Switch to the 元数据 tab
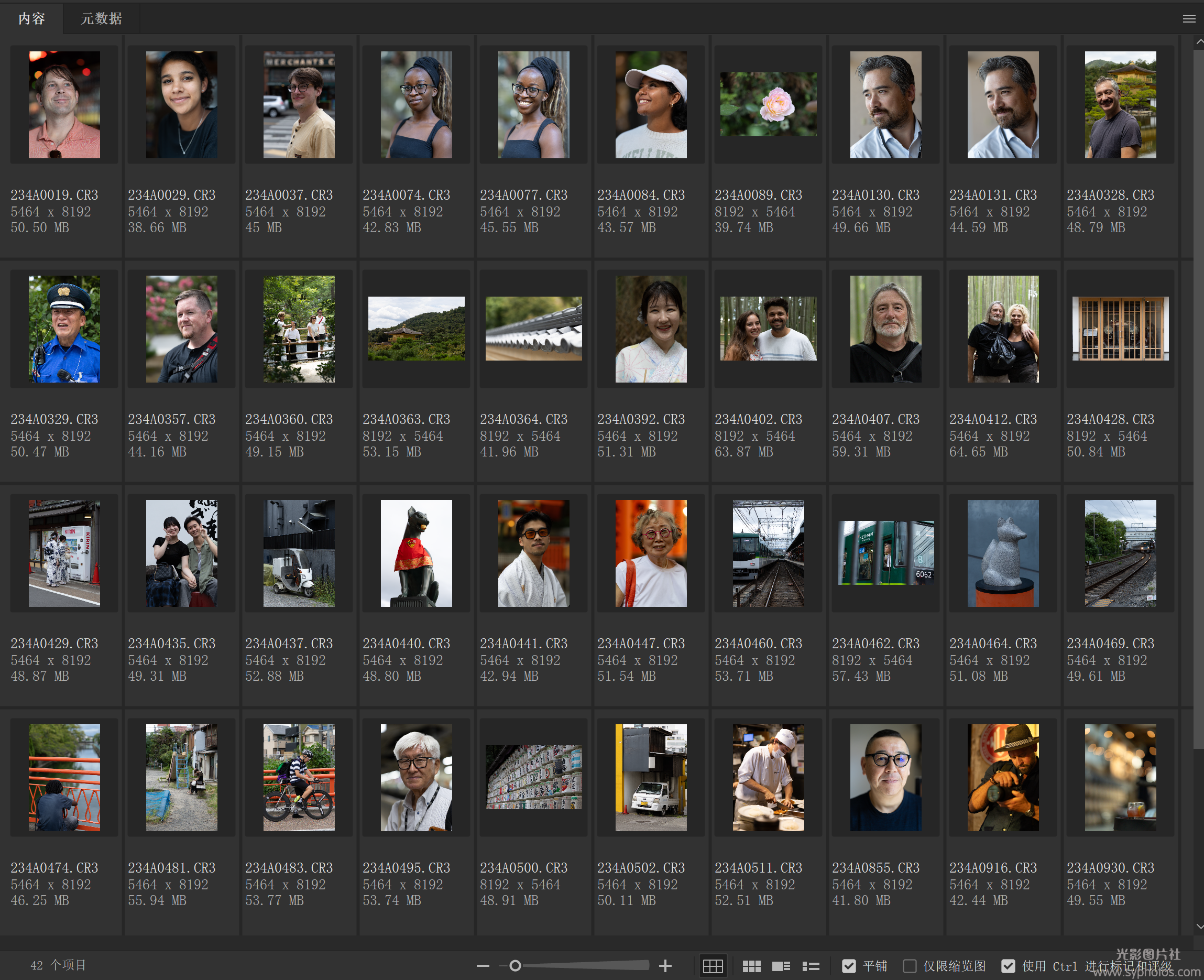This screenshot has width=1204, height=980. click(x=101, y=19)
